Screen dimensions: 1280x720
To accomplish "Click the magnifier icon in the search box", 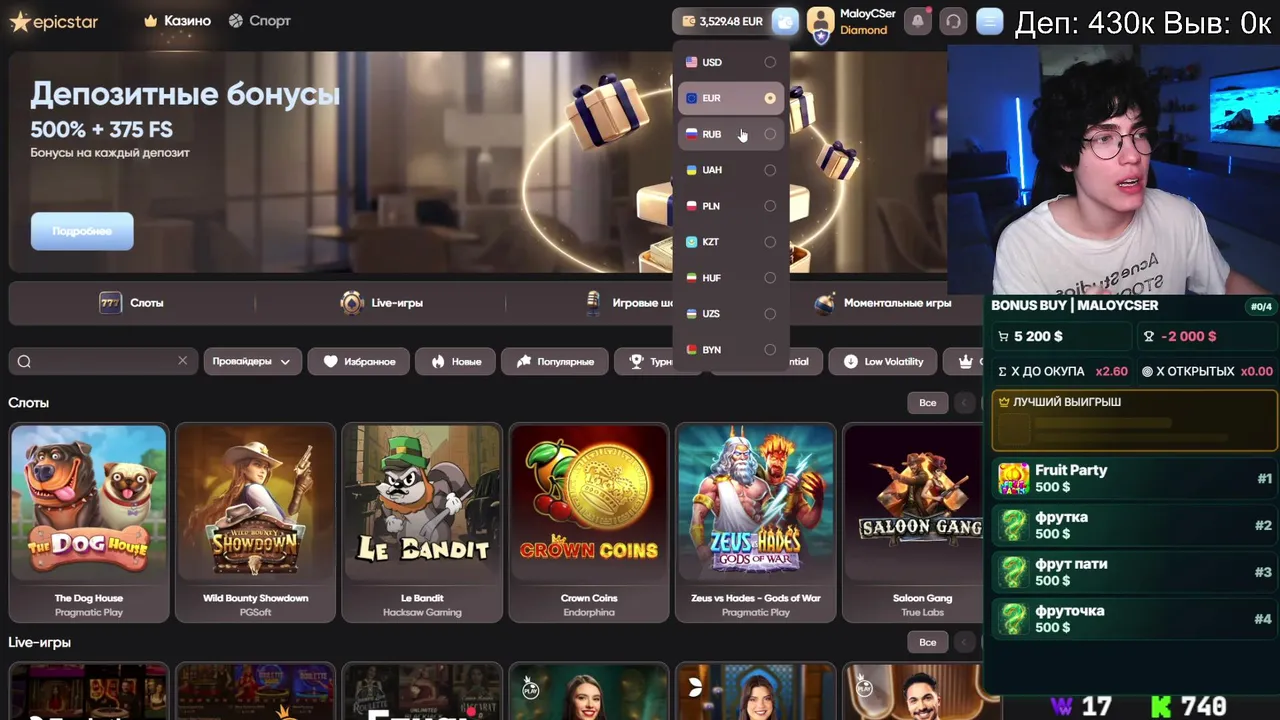I will [x=25, y=361].
